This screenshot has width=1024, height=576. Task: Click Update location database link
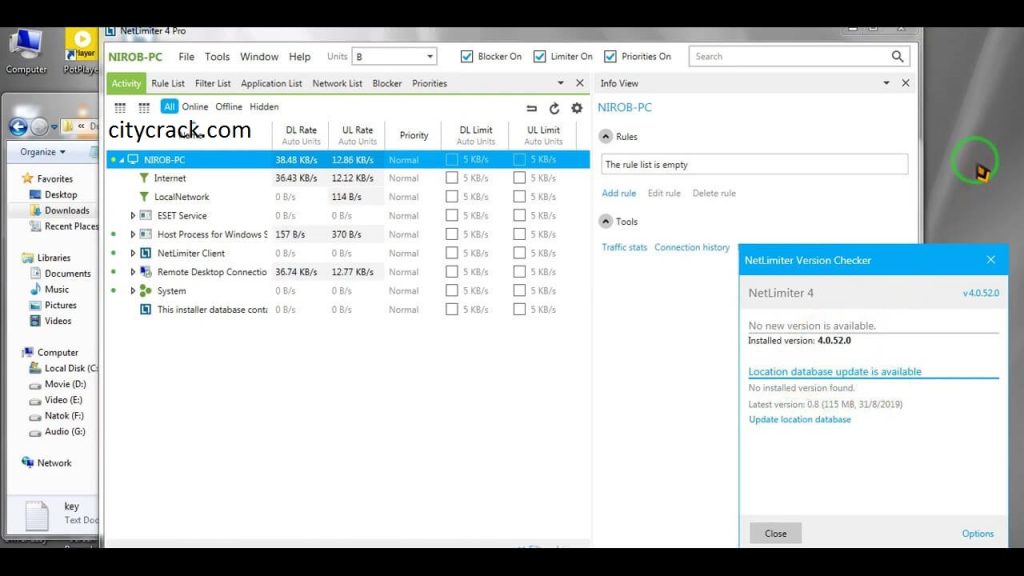(x=799, y=419)
